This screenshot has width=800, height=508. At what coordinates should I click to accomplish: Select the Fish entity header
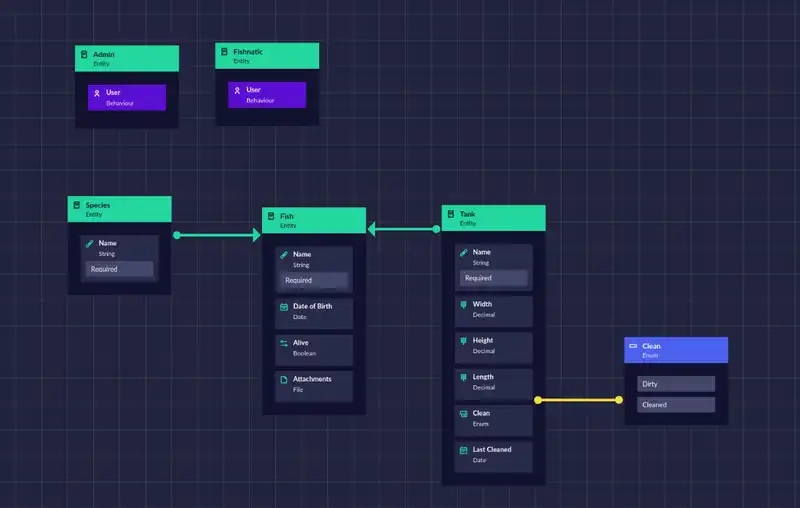tap(313, 220)
